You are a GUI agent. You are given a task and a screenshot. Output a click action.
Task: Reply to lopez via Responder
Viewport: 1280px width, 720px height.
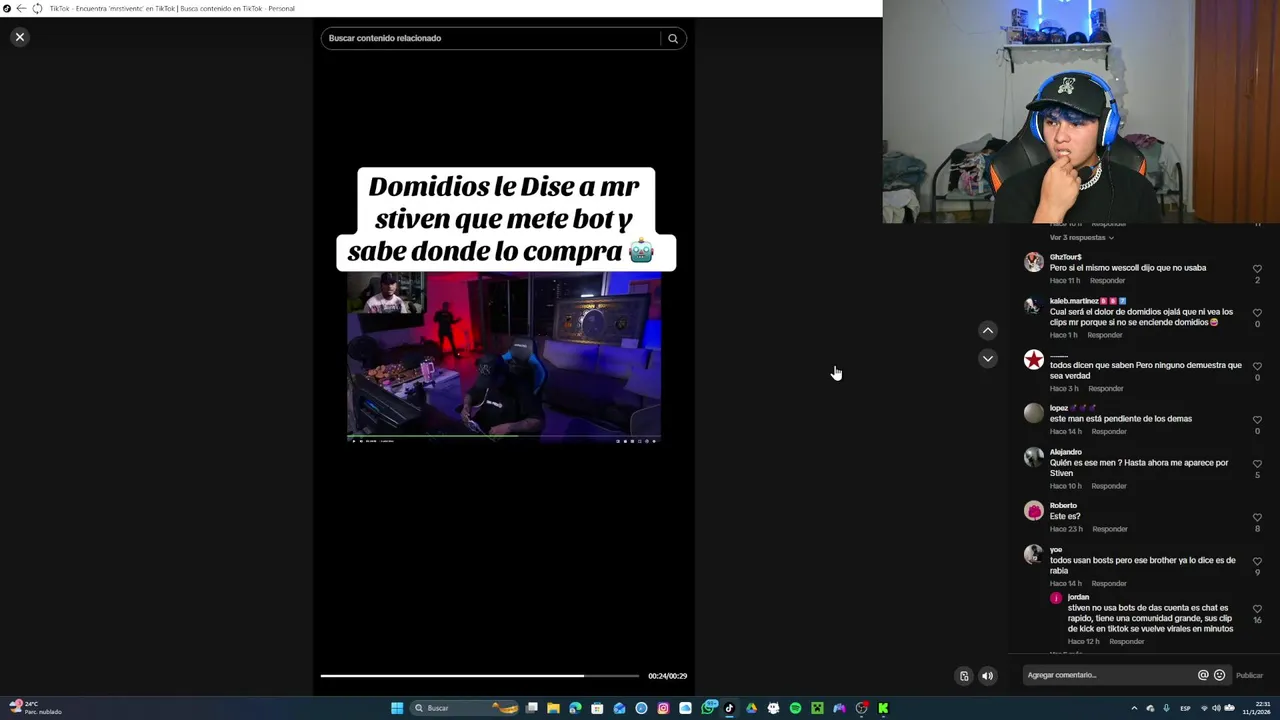pos(1109,432)
